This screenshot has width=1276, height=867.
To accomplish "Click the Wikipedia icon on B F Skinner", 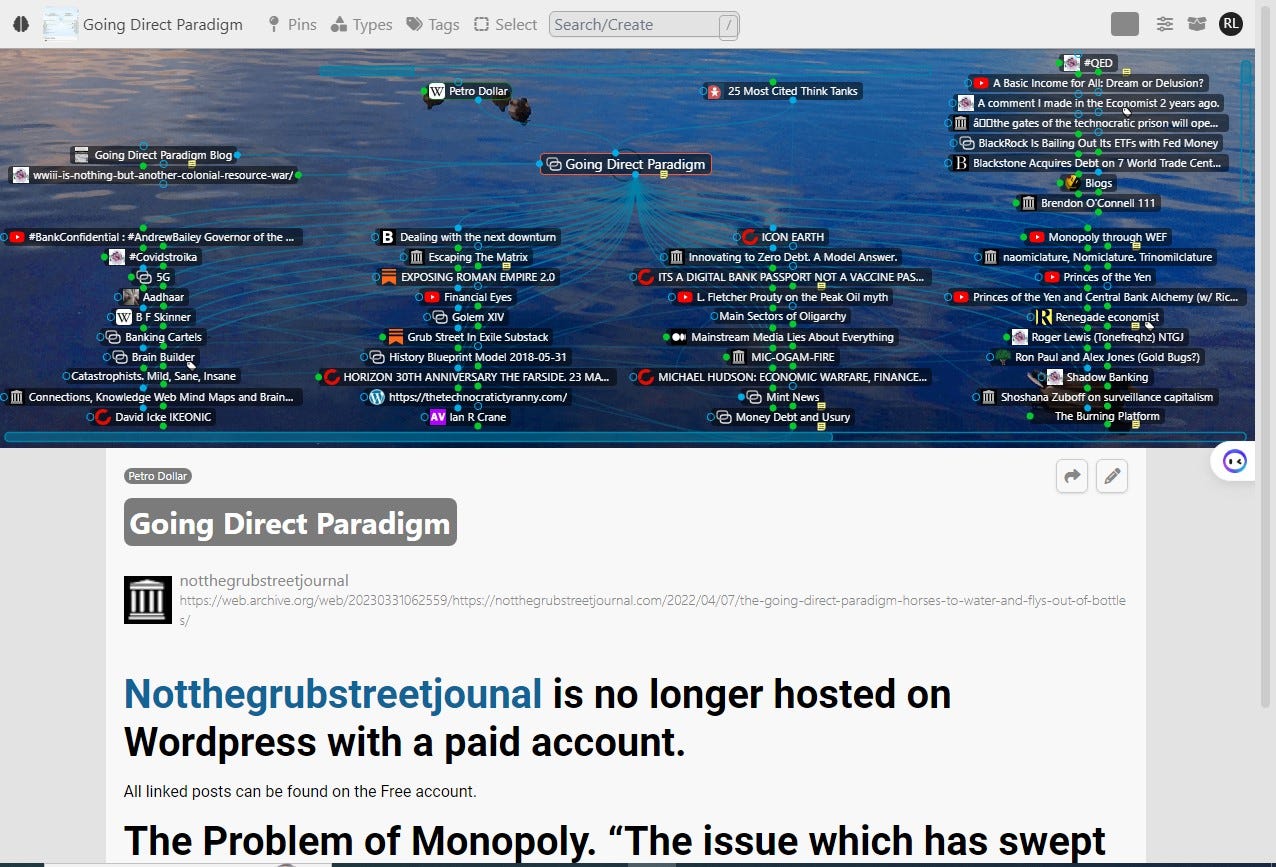I will point(124,317).
